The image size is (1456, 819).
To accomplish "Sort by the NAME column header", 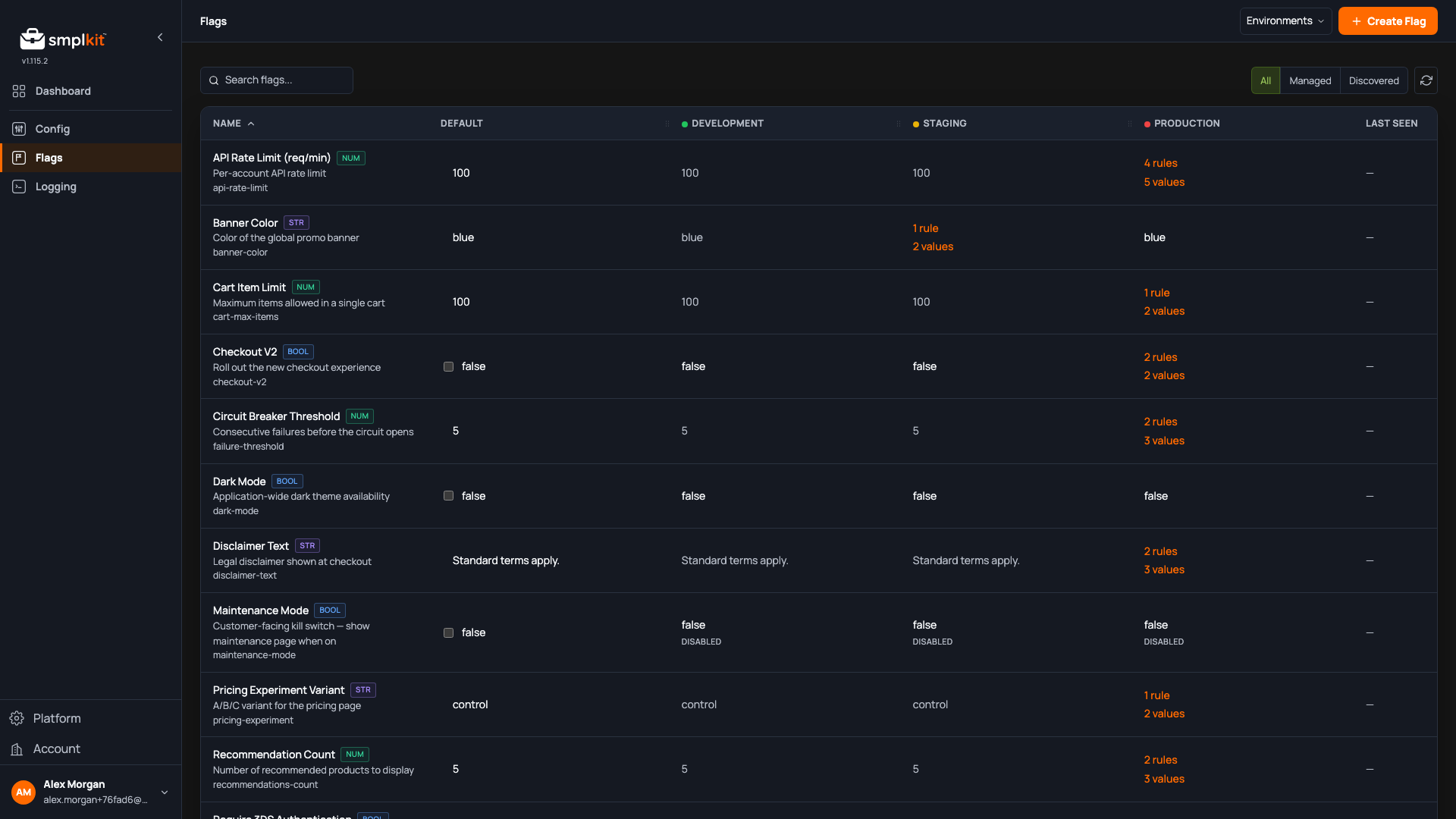I will [234, 124].
